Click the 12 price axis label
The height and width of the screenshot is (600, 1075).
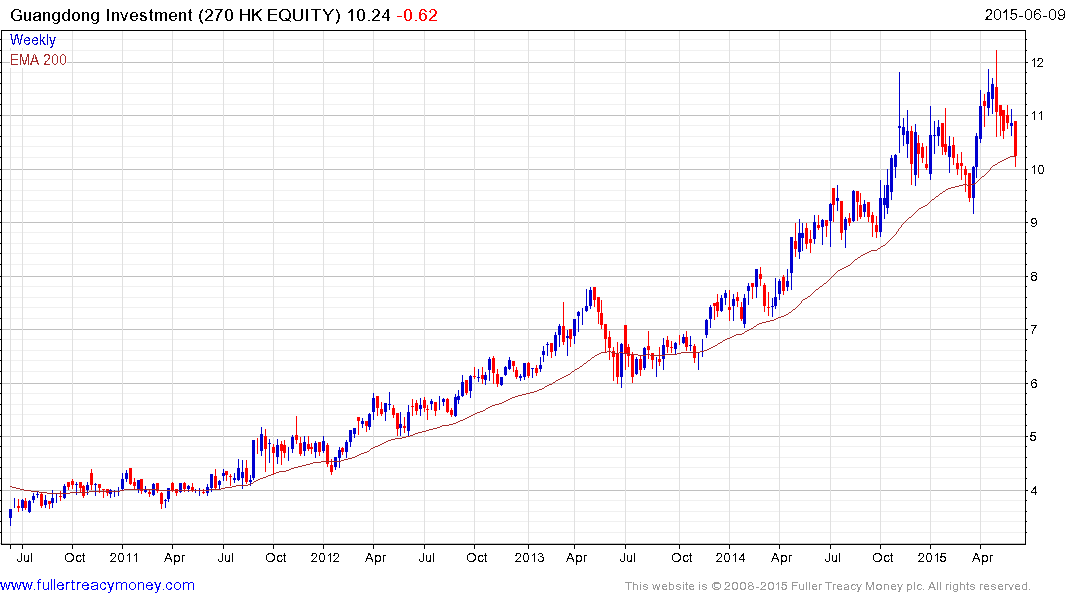1037,62
